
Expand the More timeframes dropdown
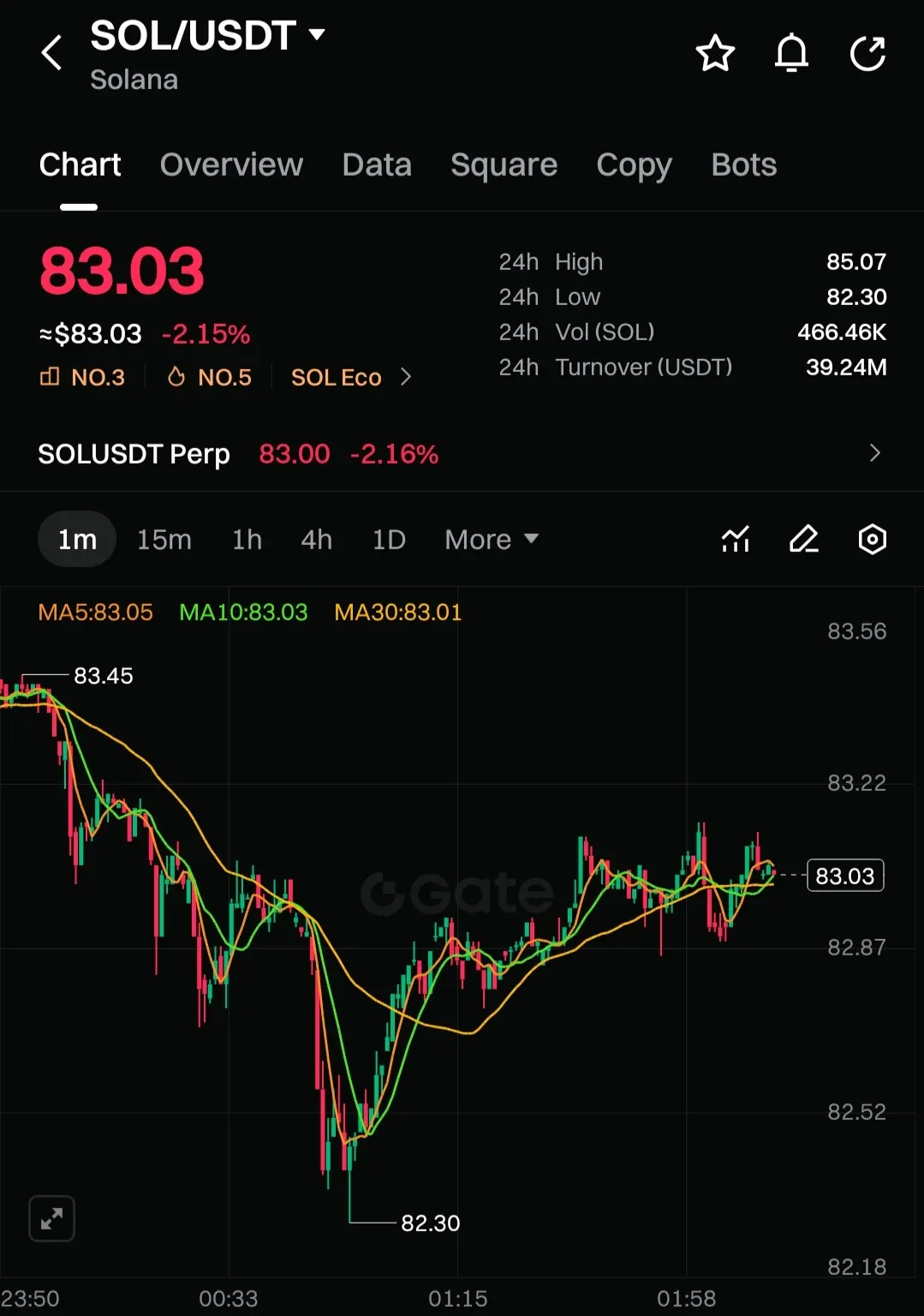pyautogui.click(x=492, y=540)
